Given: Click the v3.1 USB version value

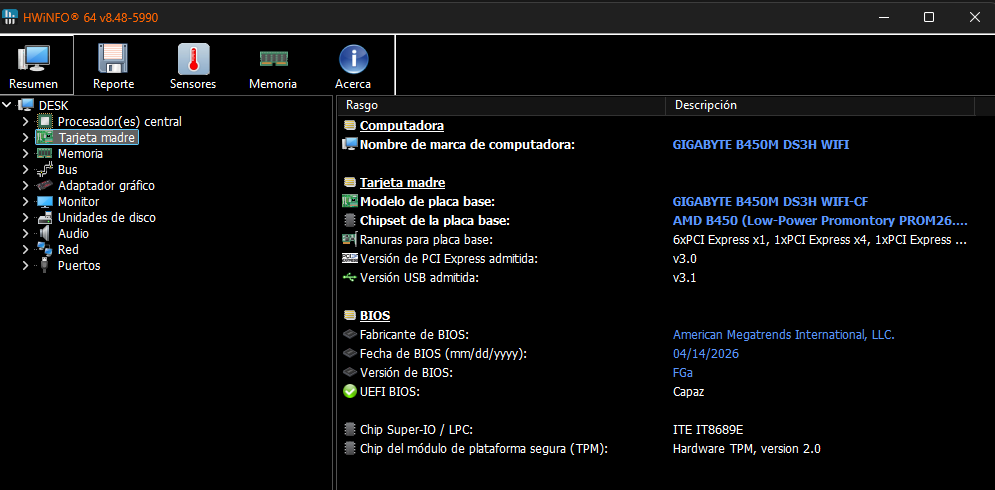Looking at the screenshot, I should pyautogui.click(x=685, y=277).
